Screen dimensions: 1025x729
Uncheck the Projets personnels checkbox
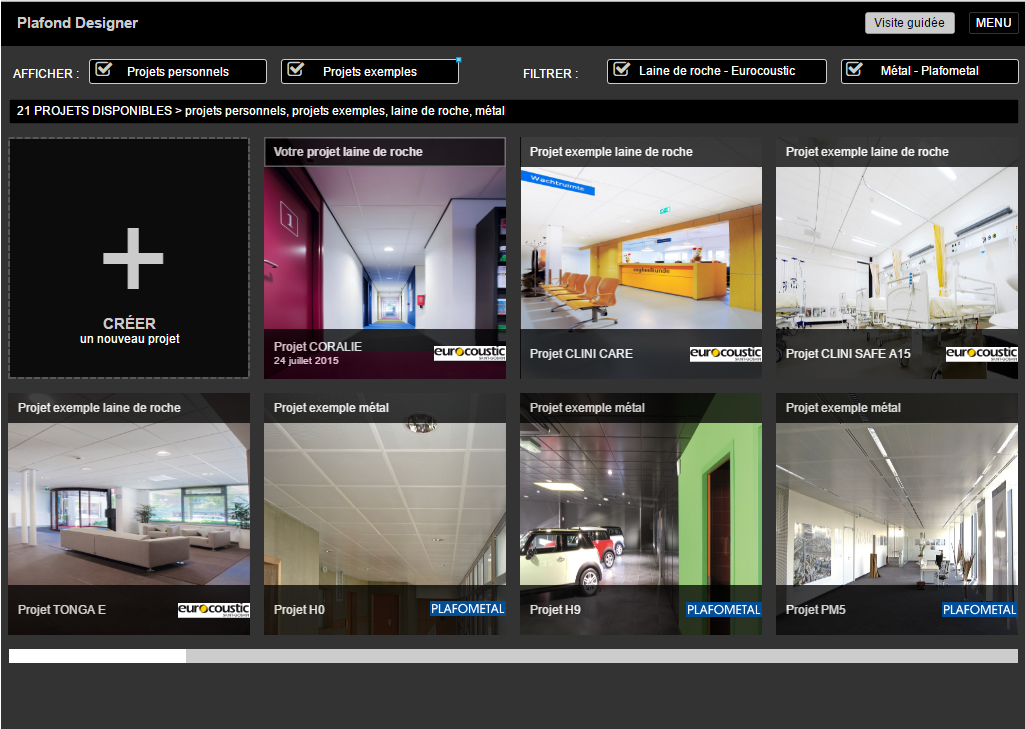[103, 71]
